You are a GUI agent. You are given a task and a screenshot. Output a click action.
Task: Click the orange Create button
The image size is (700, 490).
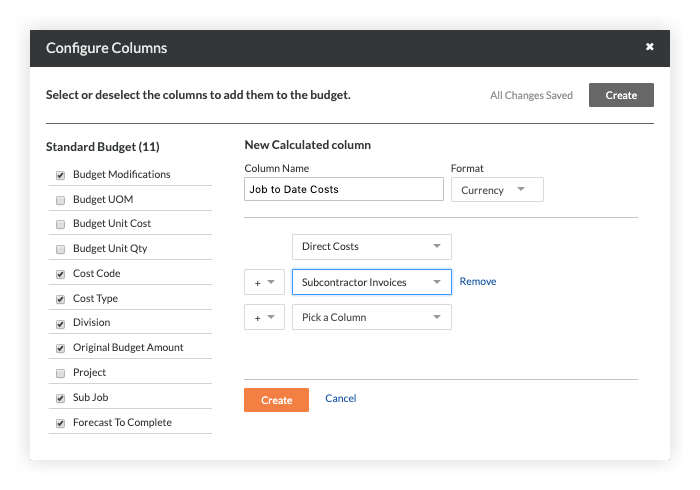[x=276, y=400]
